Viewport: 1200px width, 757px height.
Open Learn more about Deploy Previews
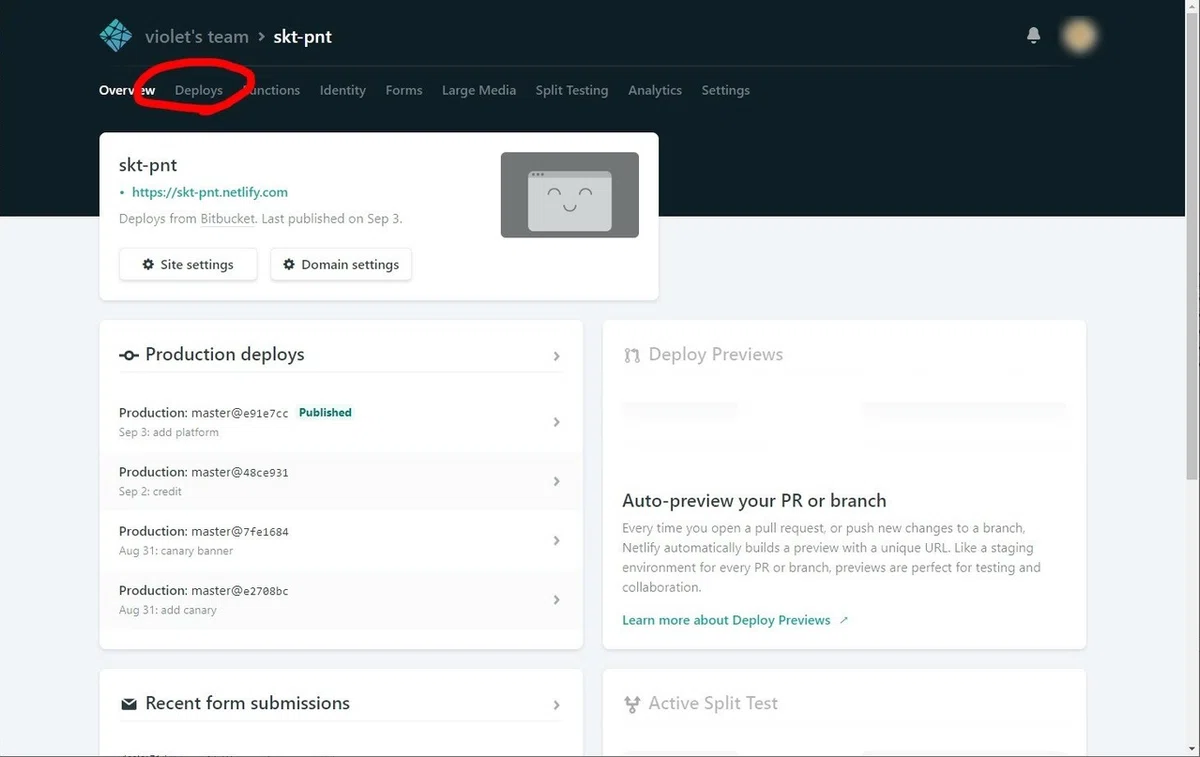coord(735,620)
